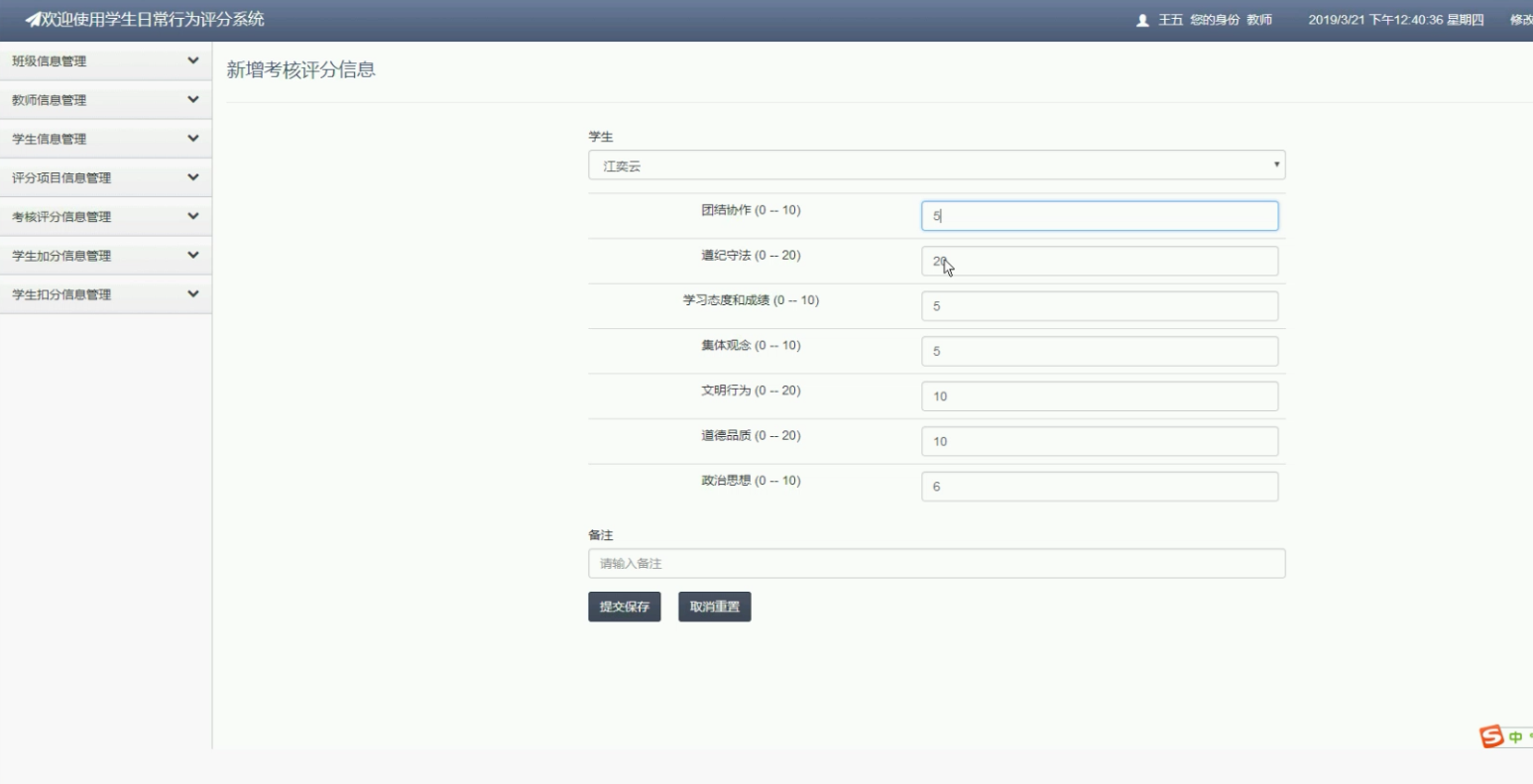Click the 团结协作 score input field
The height and width of the screenshot is (784, 1533).
click(1100, 216)
